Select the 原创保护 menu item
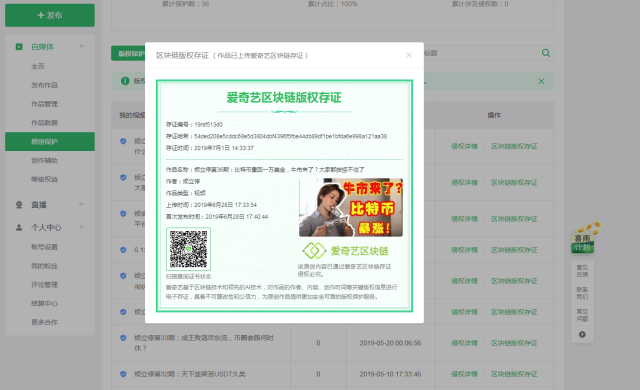640x390 pixels. (x=50, y=142)
